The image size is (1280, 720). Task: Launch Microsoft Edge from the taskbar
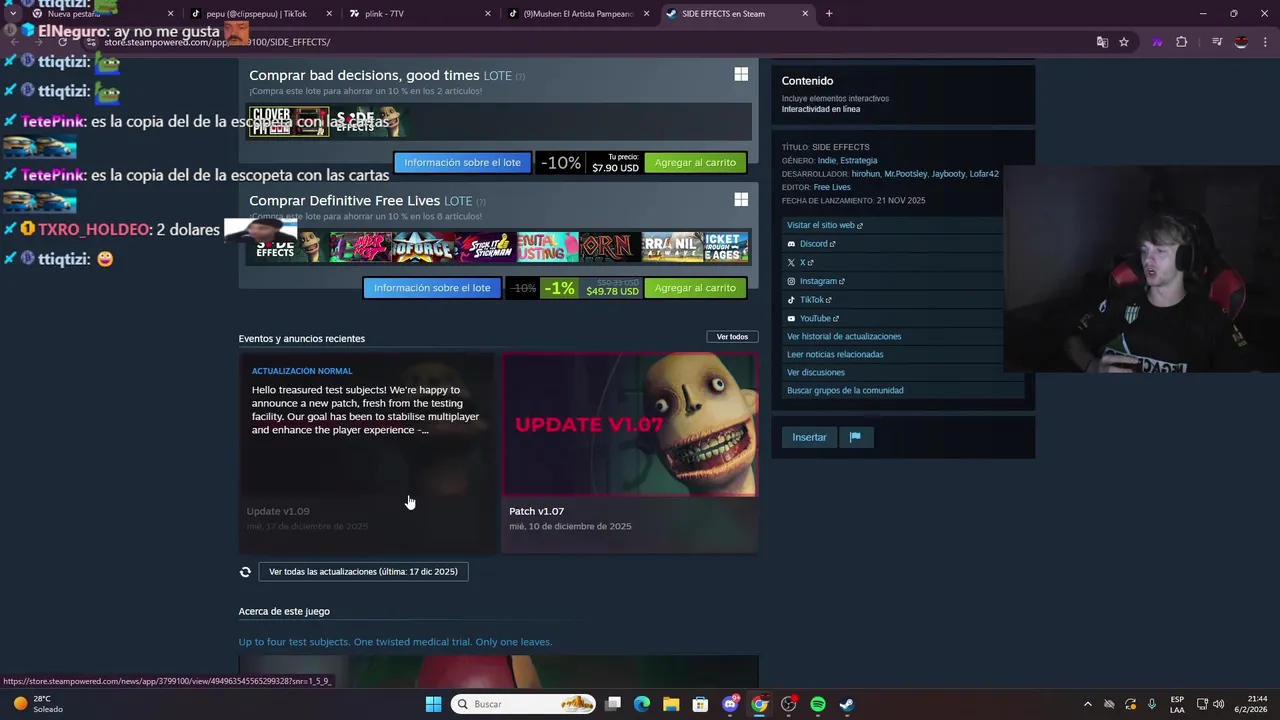click(642, 704)
